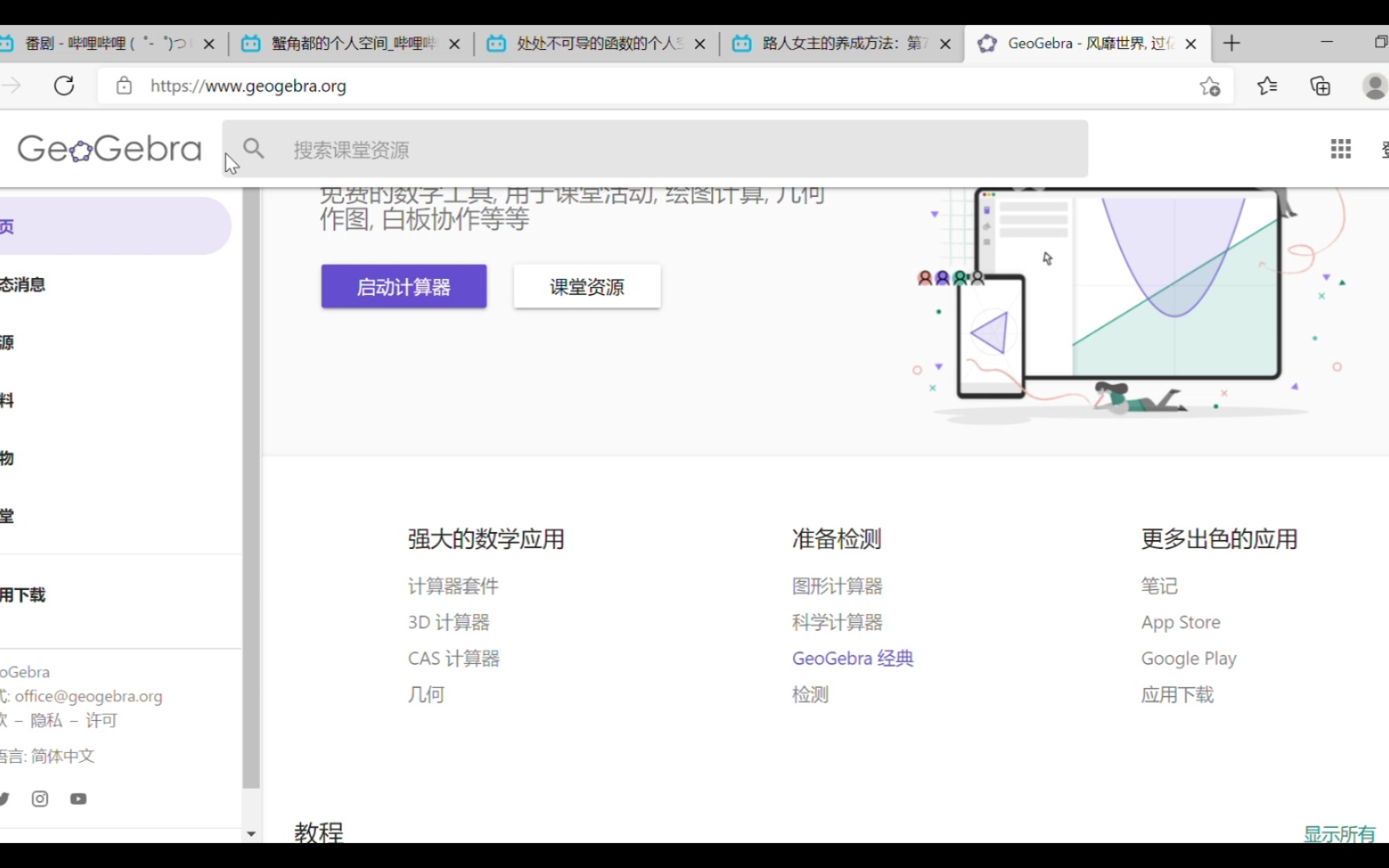Open the 笔记 link
1389x868 pixels.
(1159, 586)
